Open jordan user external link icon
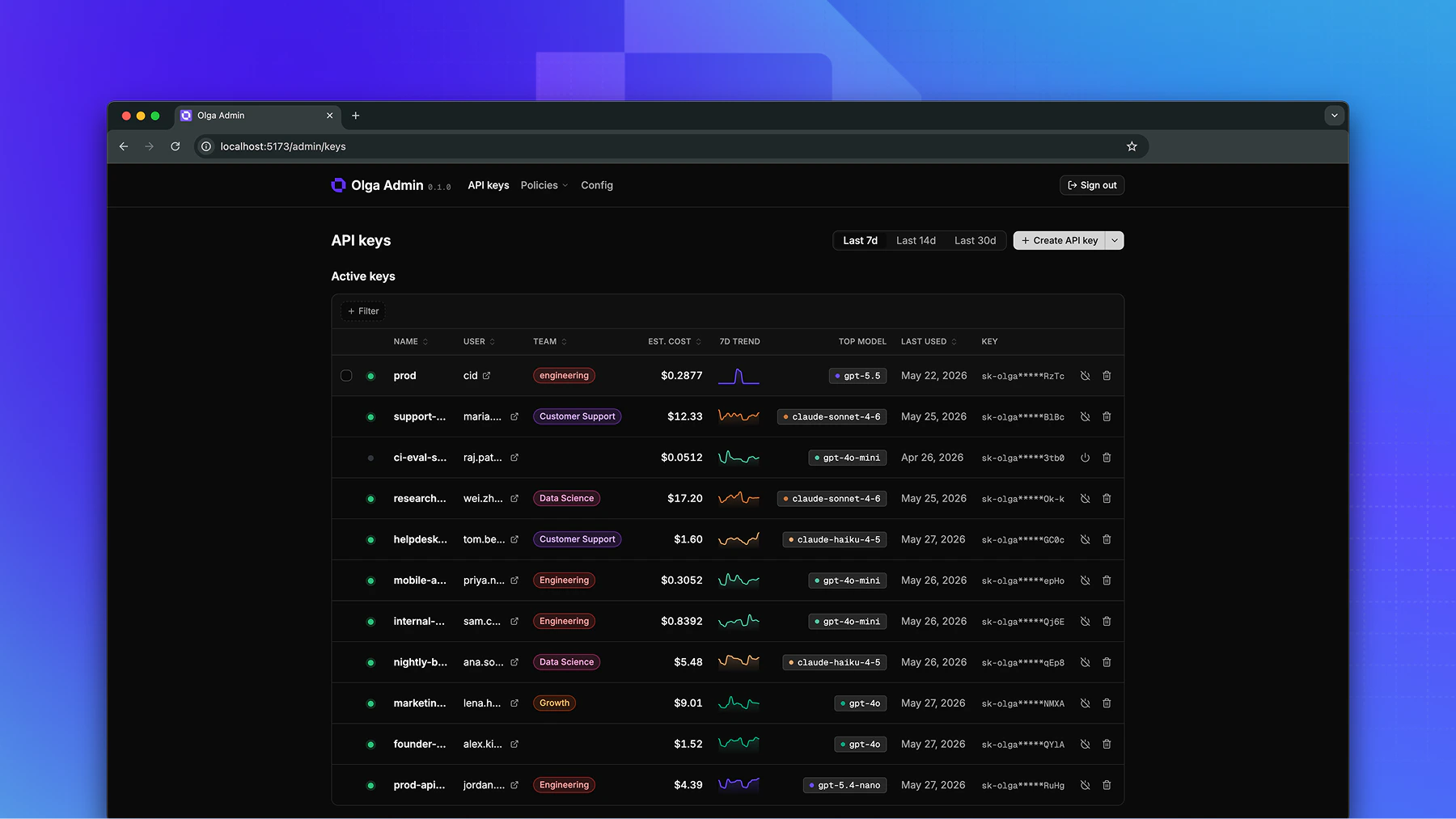This screenshot has height=819, width=1456. pos(514,785)
